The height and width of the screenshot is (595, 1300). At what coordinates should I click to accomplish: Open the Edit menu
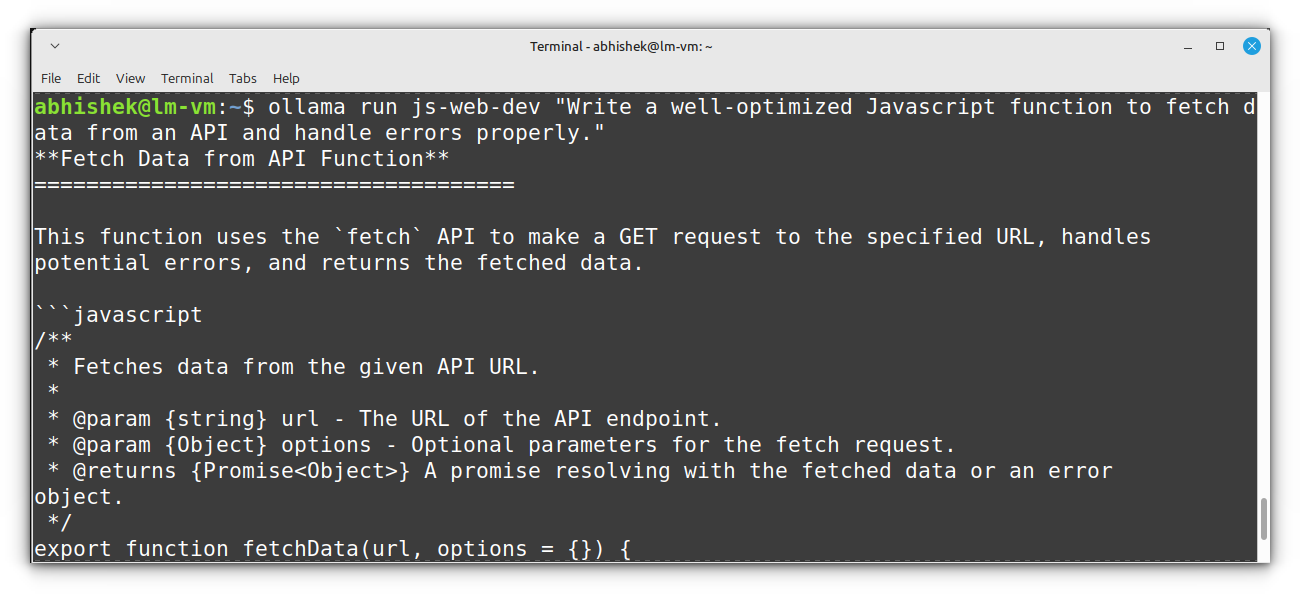tap(89, 78)
